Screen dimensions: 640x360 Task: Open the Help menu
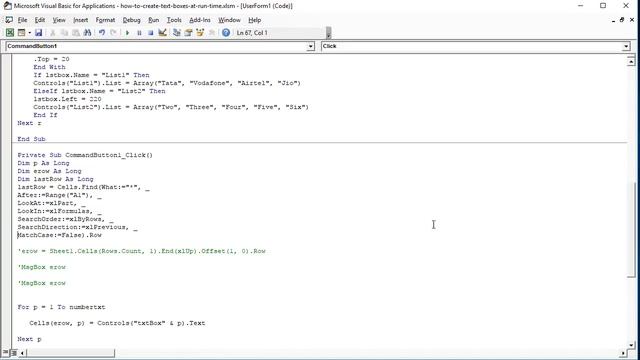click(x=255, y=20)
